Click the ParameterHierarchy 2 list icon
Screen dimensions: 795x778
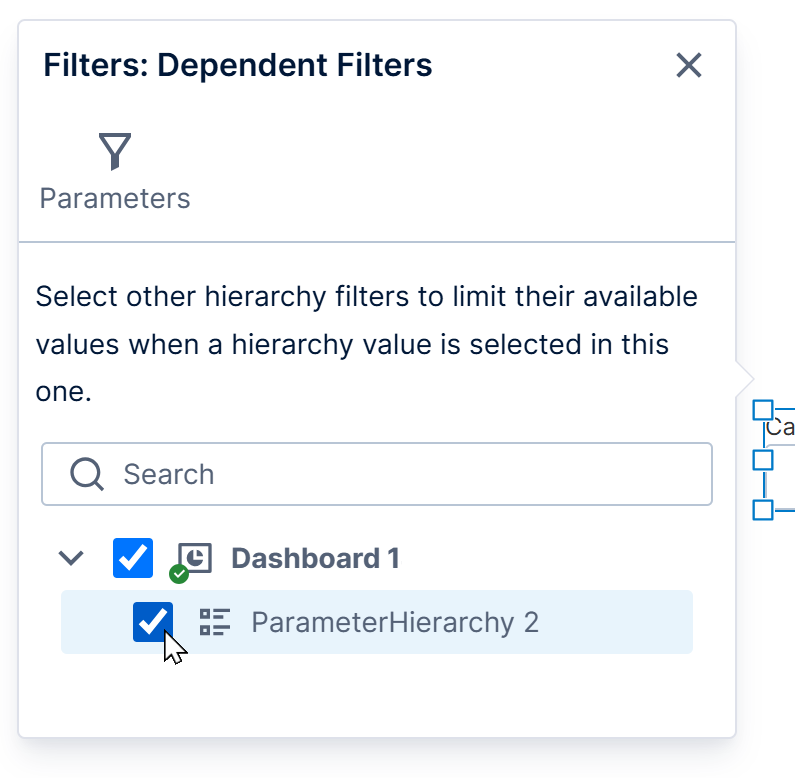[215, 622]
